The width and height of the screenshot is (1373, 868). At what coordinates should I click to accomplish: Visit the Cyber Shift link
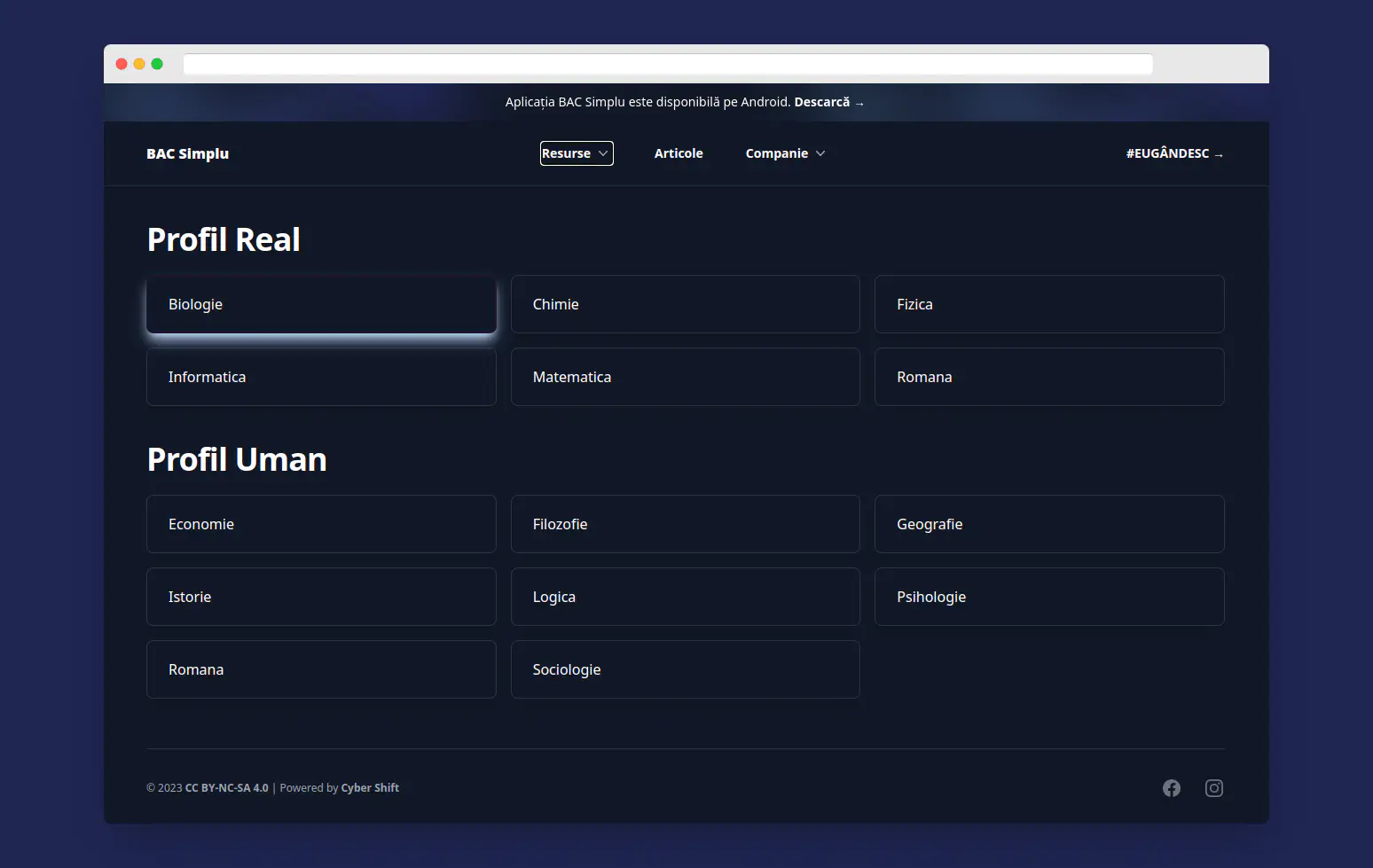[370, 787]
